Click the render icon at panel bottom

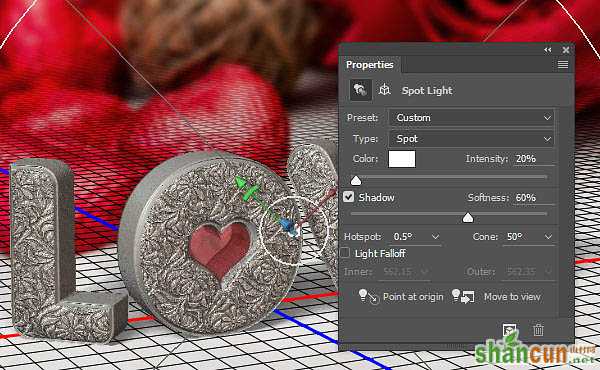pyautogui.click(x=509, y=330)
